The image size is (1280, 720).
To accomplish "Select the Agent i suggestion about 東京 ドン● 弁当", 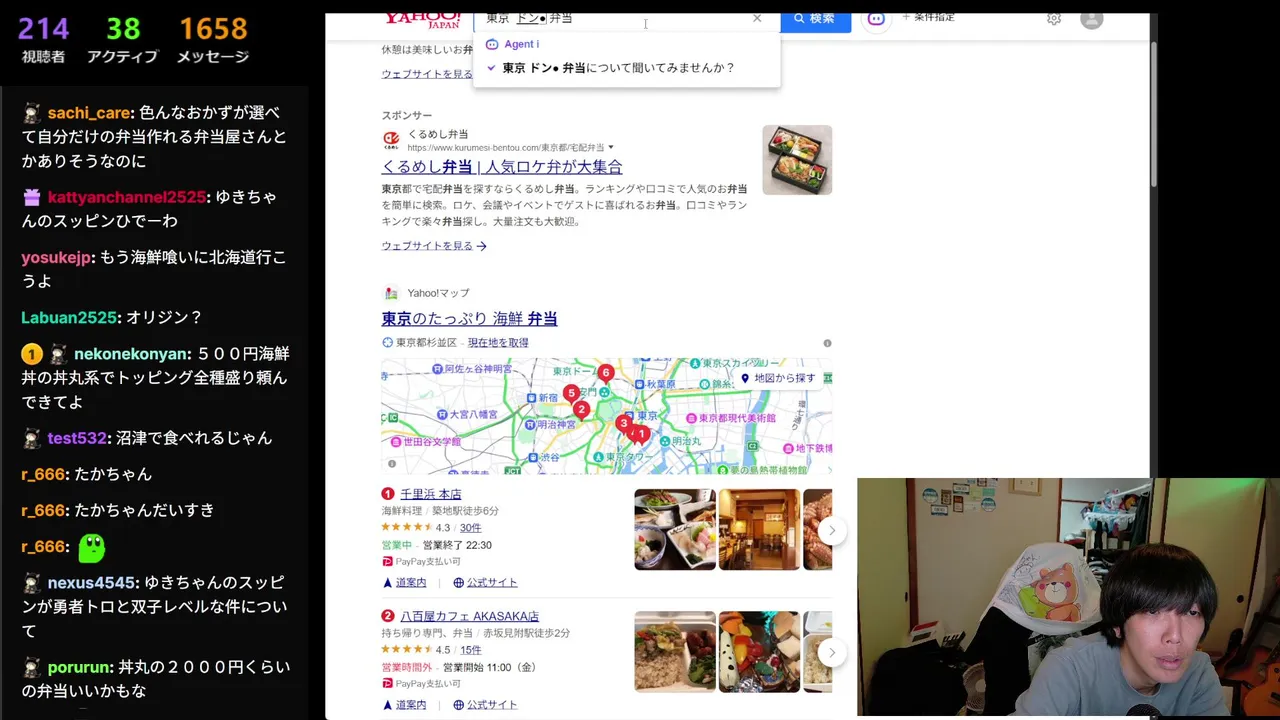I will [618, 68].
